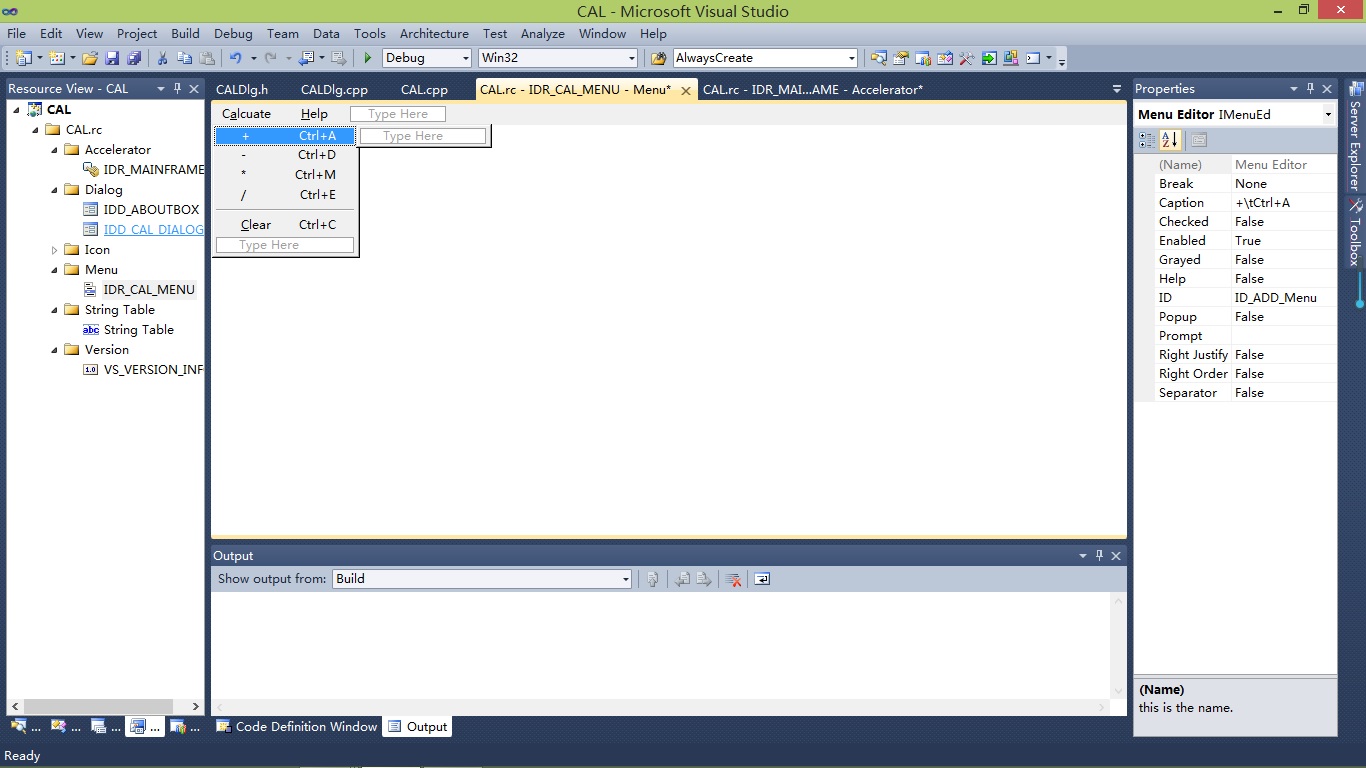Switch to the CAL.rc IDR_MAINFRAME Accelerator tab
Viewport: 1366px width, 768px height.
[x=813, y=89]
